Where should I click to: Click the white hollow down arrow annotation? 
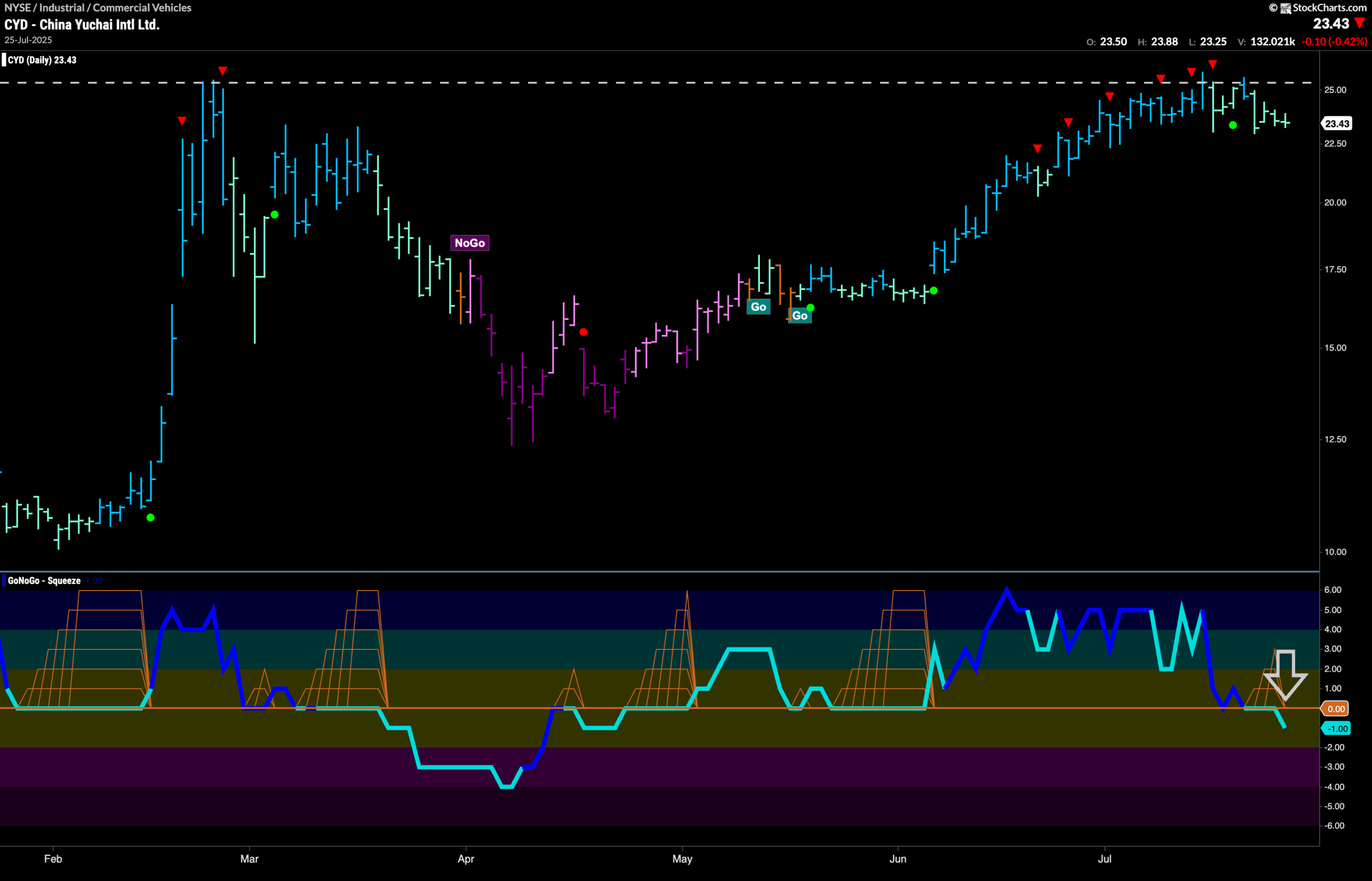[1286, 676]
